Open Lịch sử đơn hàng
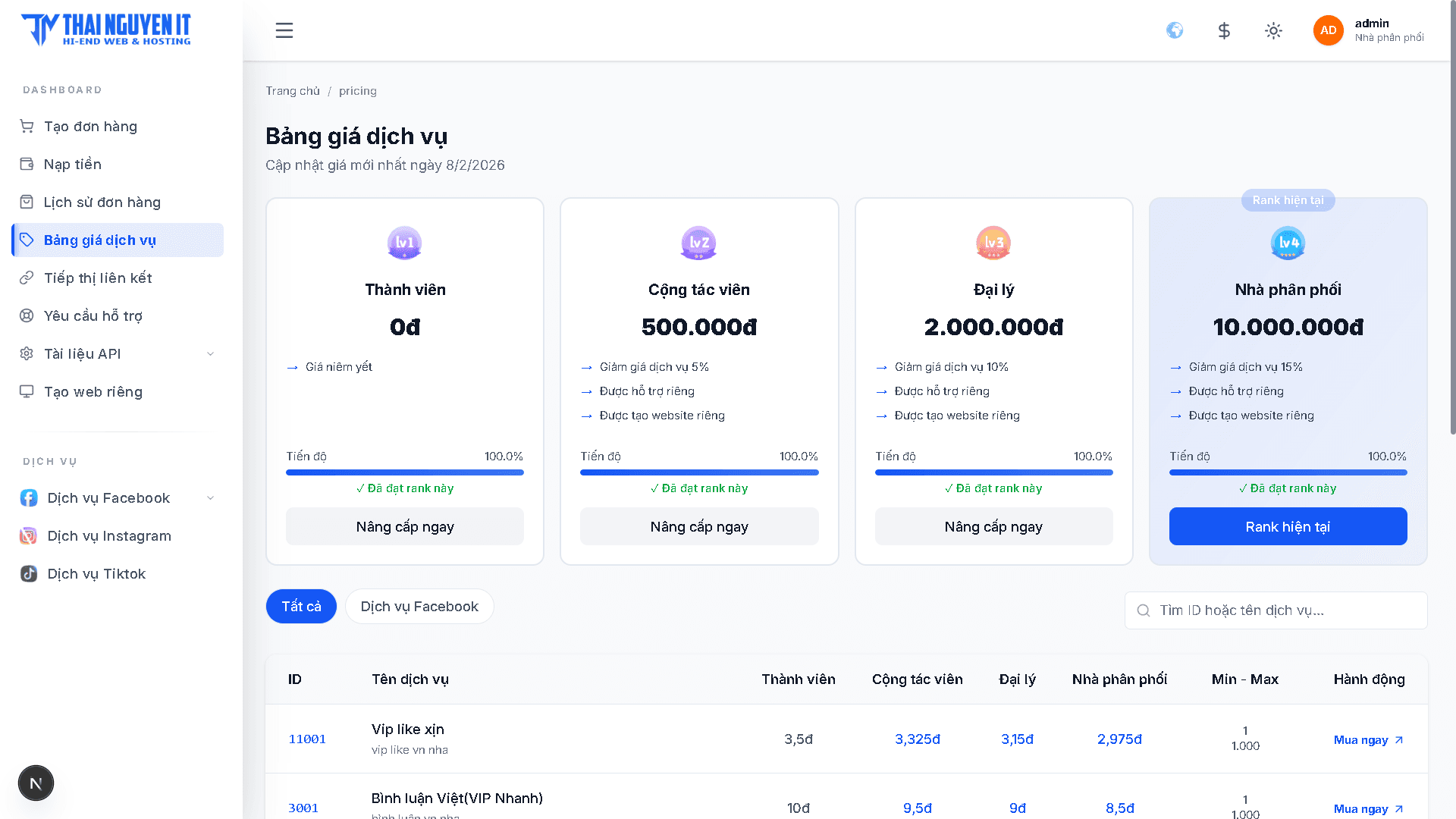The width and height of the screenshot is (1456, 819). click(x=118, y=202)
